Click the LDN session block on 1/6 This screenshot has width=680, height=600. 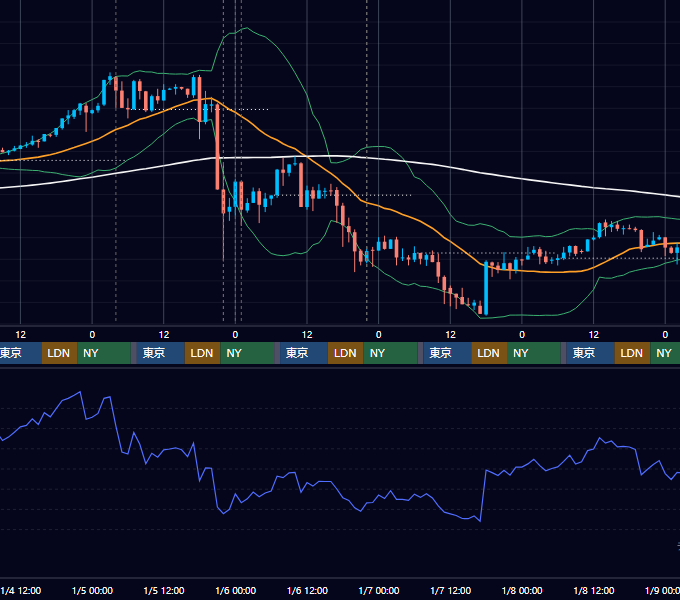coord(346,353)
